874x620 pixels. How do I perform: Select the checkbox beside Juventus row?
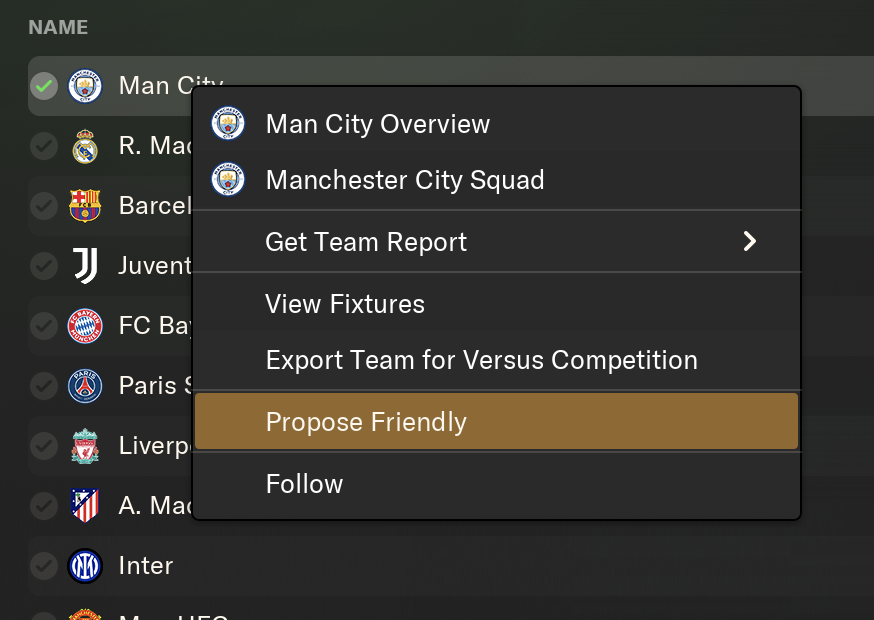(44, 266)
